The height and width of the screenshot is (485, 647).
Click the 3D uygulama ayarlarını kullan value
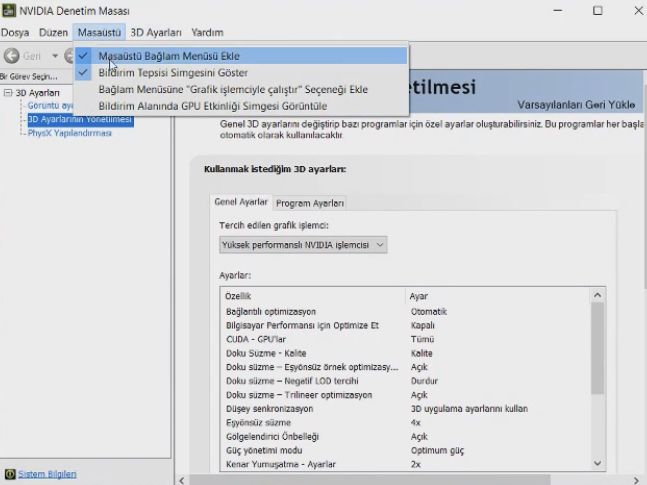[x=469, y=409]
